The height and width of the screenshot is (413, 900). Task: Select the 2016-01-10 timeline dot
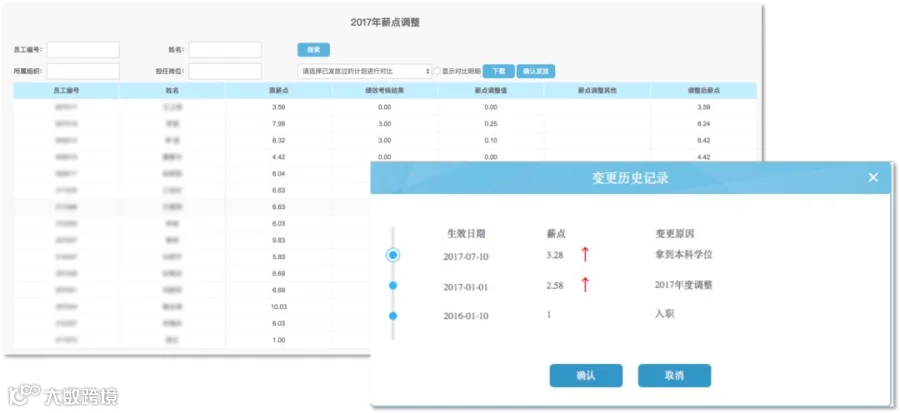(x=393, y=315)
